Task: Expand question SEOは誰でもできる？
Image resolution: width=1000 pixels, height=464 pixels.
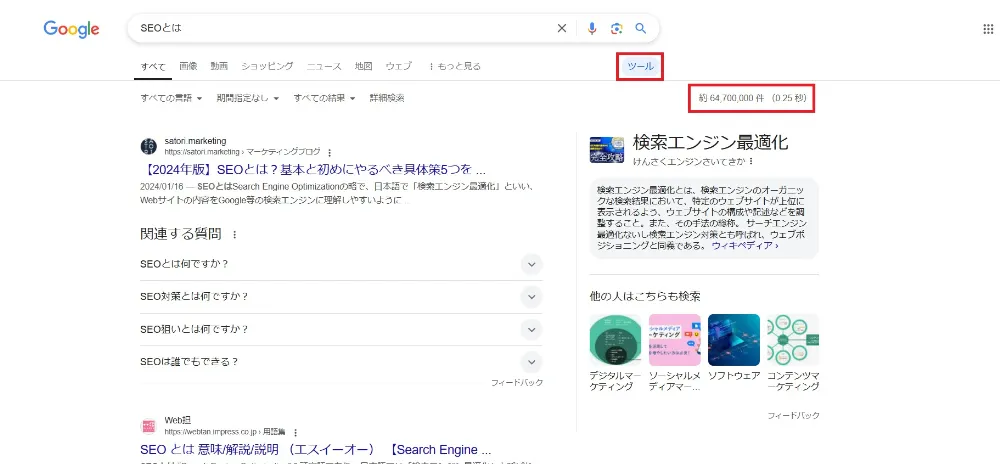Action: pyautogui.click(x=341, y=362)
